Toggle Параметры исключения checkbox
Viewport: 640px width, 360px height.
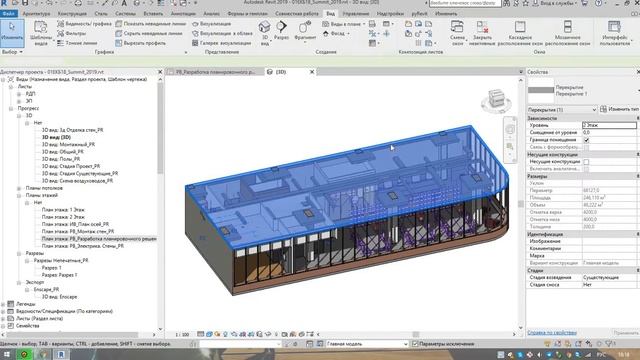coord(415,344)
